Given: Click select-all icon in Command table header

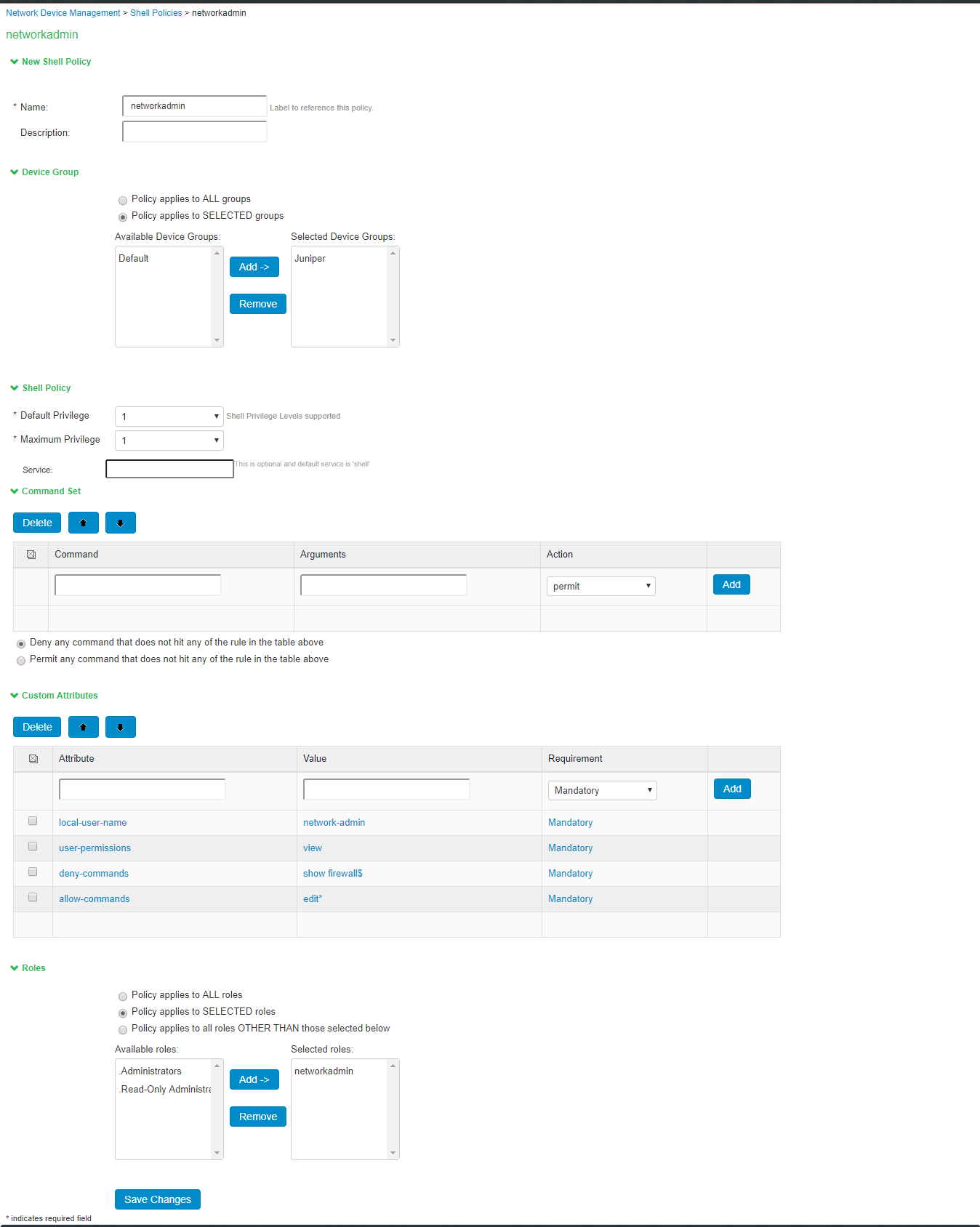Looking at the screenshot, I should (31, 555).
